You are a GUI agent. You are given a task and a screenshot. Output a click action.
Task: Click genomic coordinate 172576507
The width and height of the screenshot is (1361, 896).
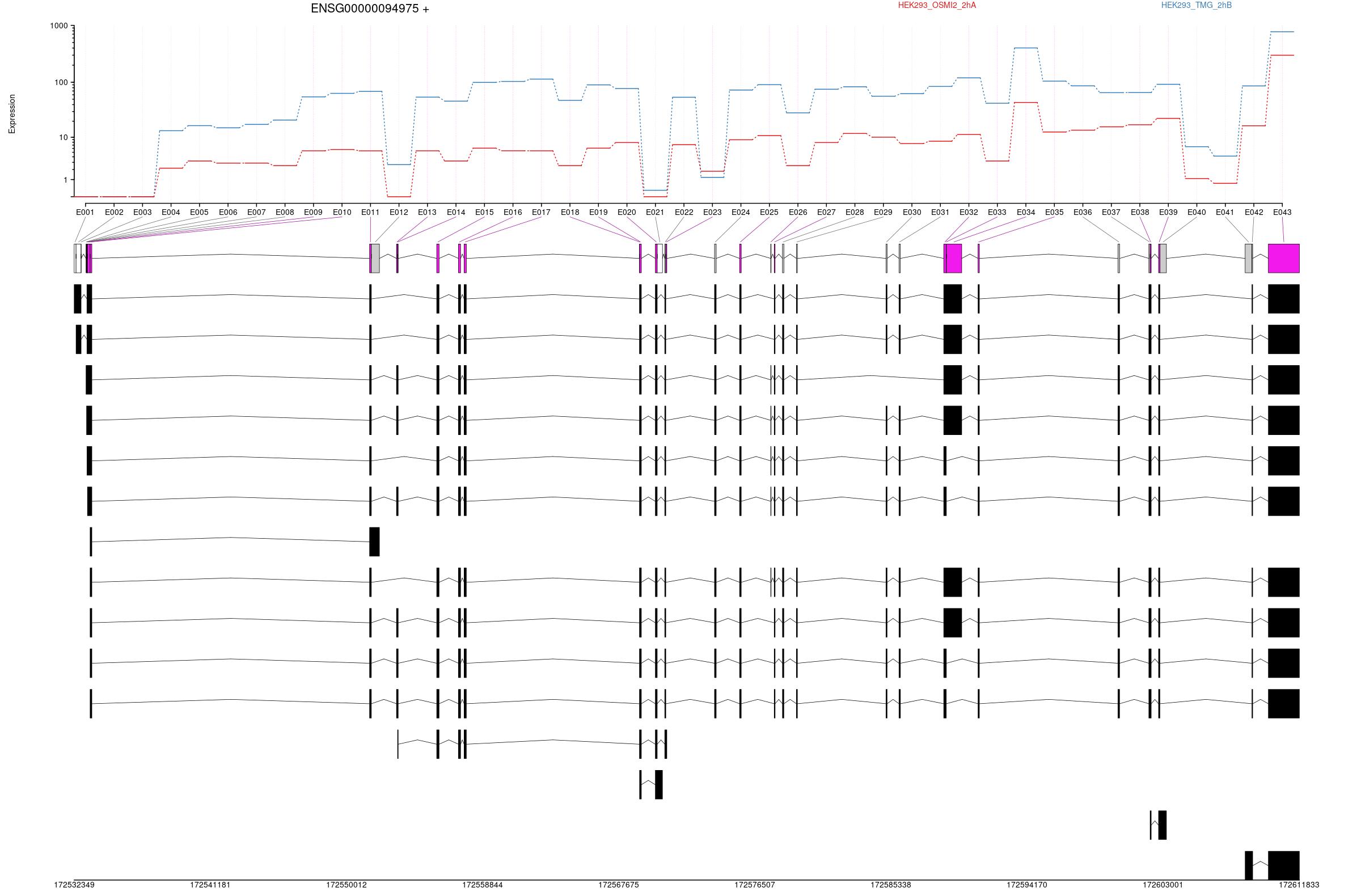(755, 885)
